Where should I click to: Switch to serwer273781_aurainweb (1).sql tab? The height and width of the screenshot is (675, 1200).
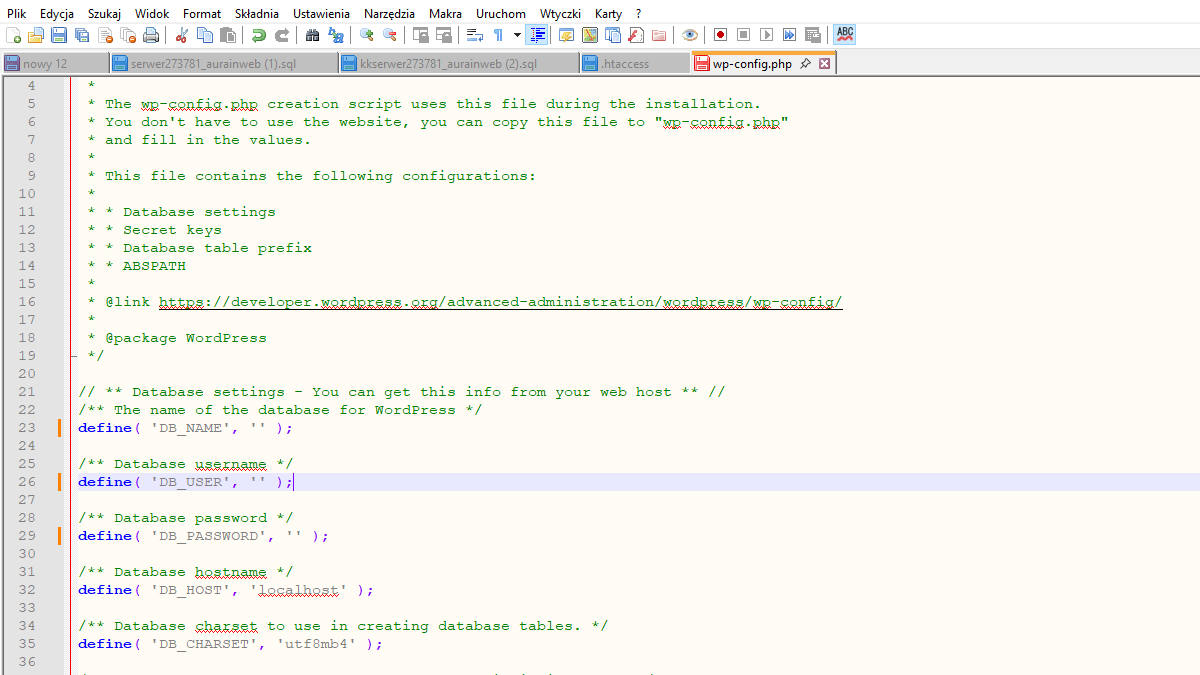pos(223,63)
